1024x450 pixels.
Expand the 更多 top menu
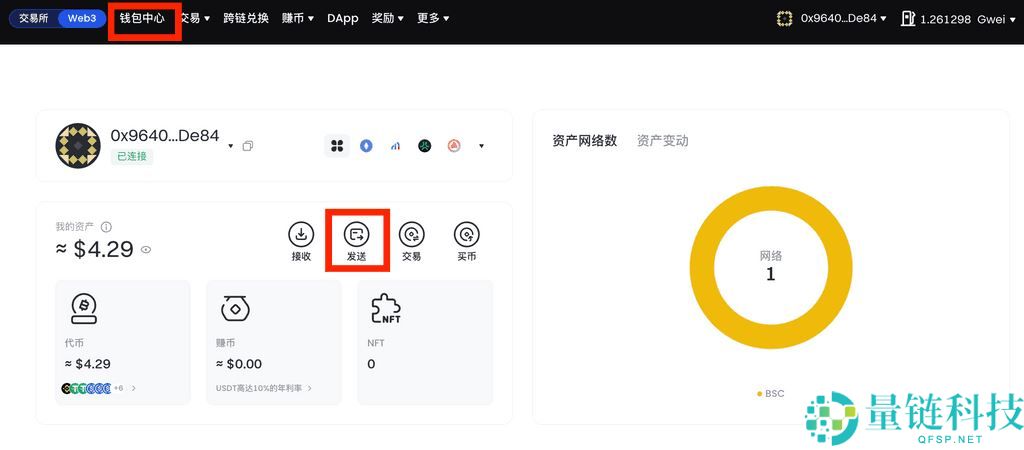pos(433,18)
